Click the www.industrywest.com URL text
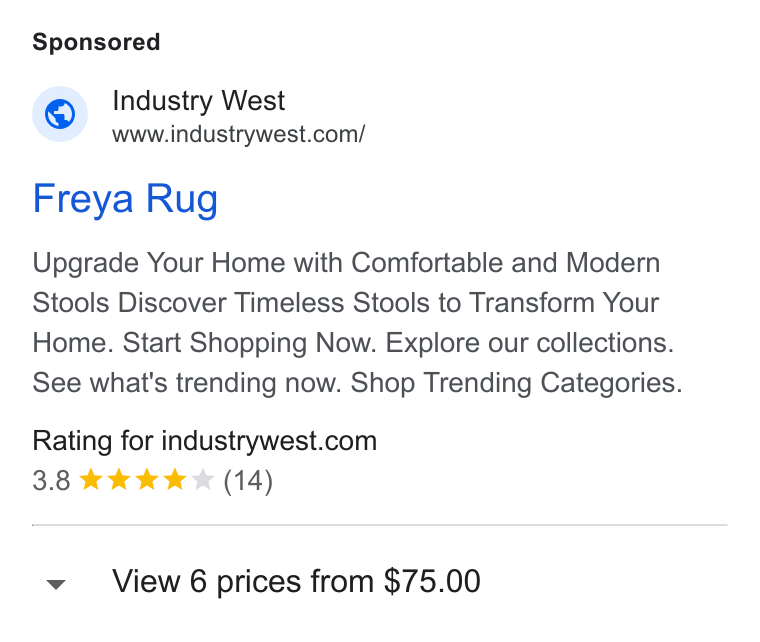The height and width of the screenshot is (642, 760). click(x=238, y=134)
